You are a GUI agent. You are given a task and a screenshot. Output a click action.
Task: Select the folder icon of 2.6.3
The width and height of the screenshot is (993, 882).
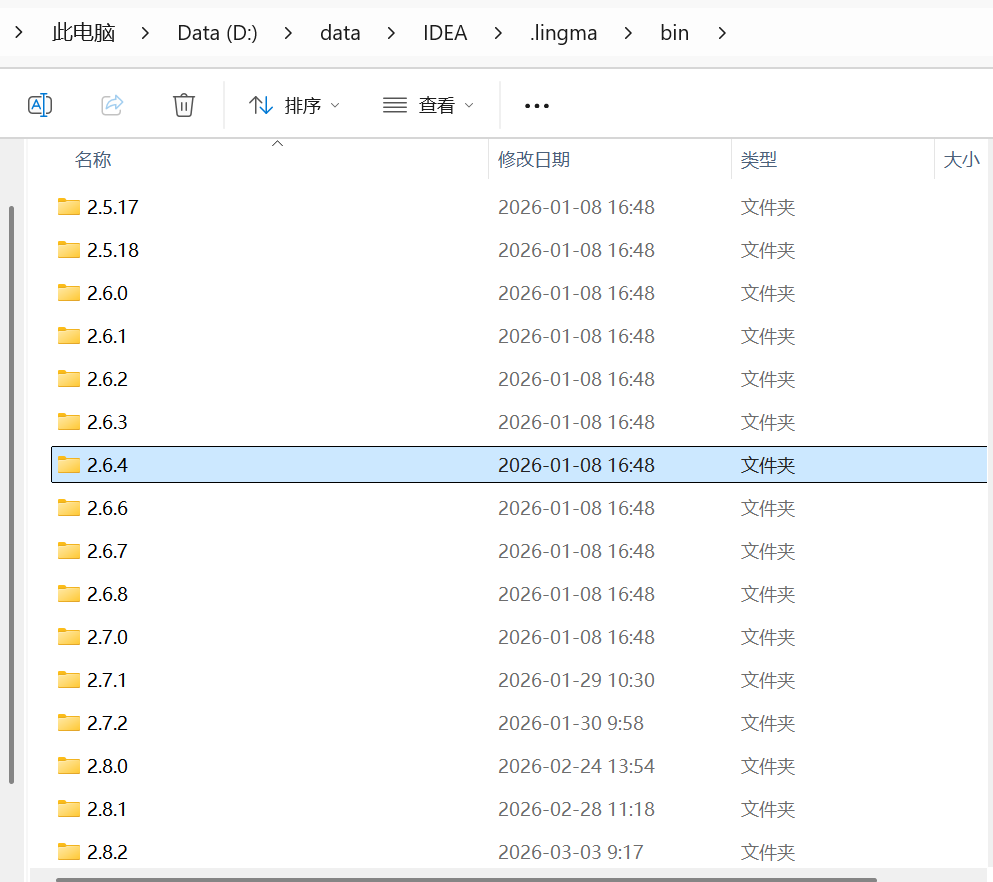point(68,422)
